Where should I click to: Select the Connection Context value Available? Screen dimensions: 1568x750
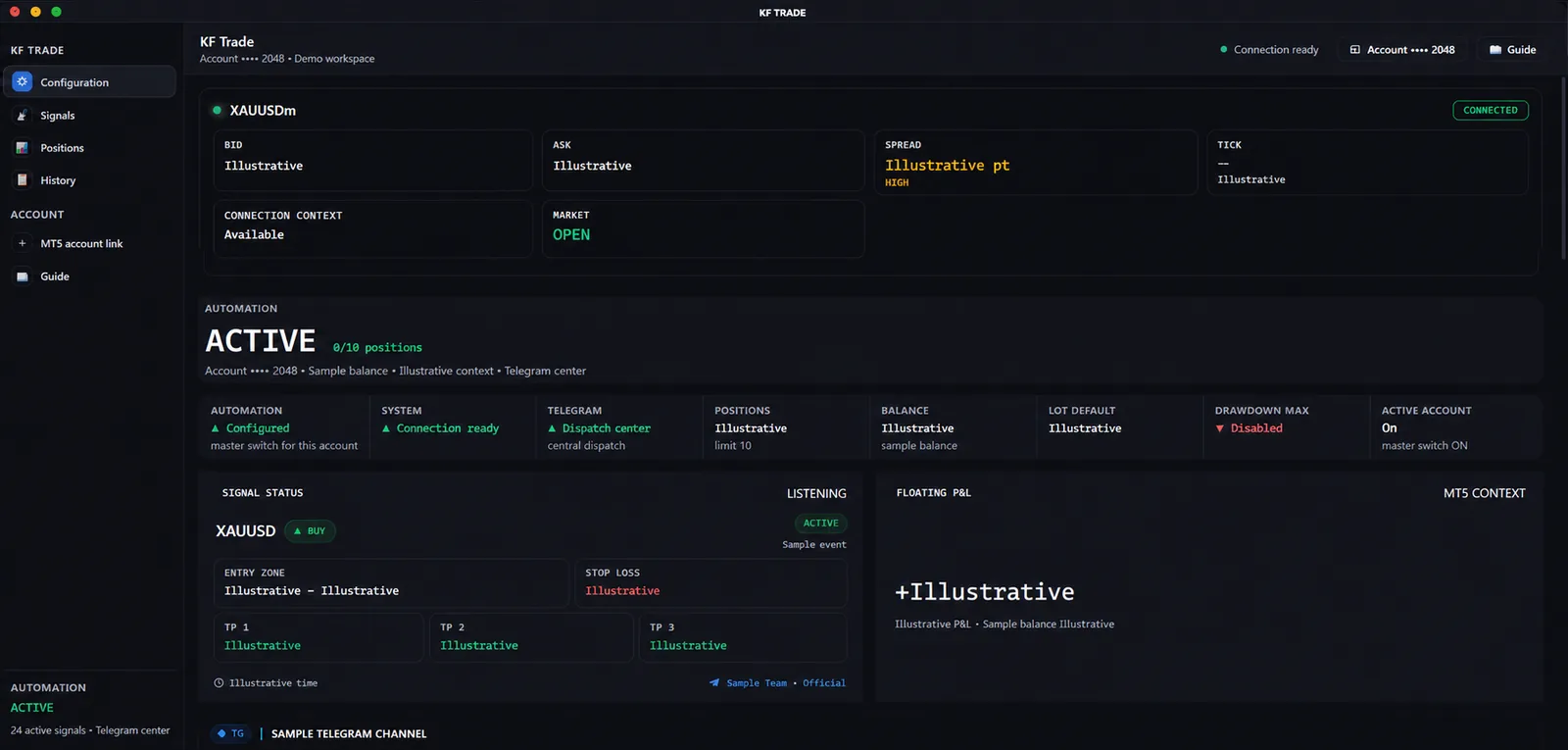254,235
